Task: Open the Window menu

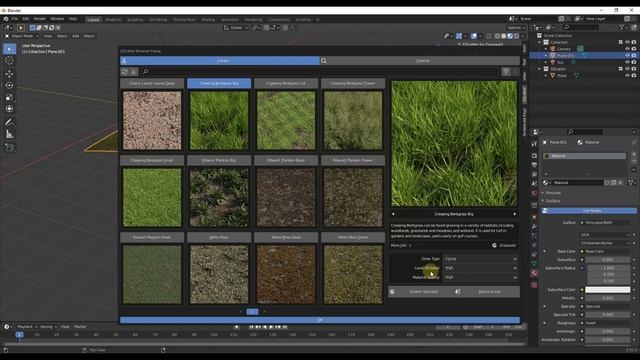Action: pyautogui.click(x=57, y=19)
